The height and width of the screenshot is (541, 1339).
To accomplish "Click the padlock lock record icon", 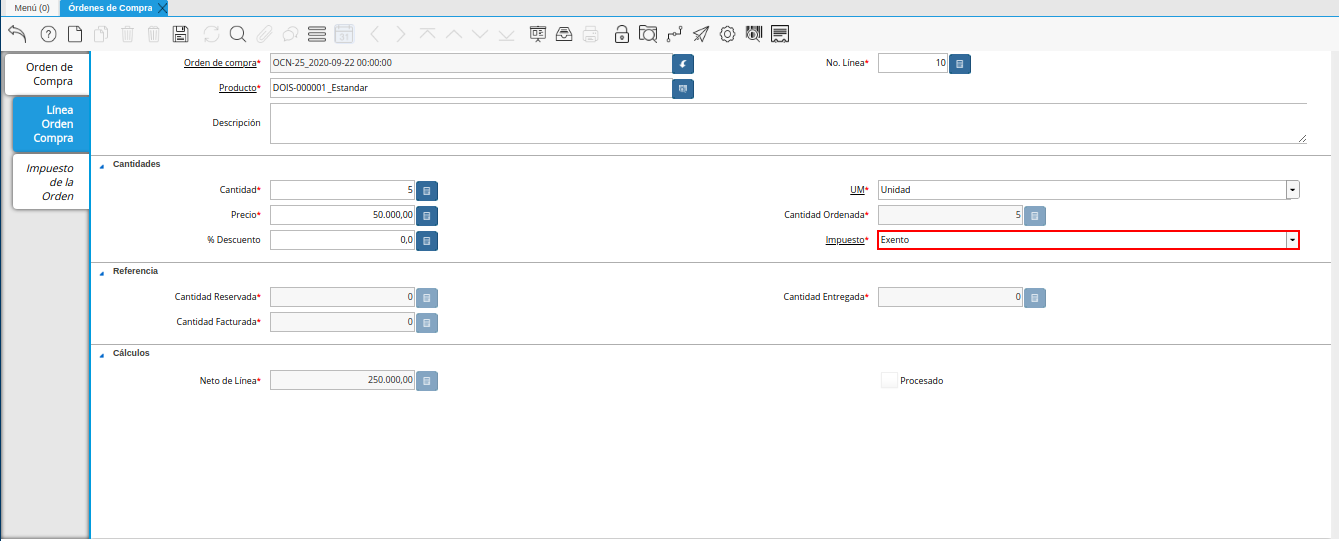I will click(x=622, y=34).
